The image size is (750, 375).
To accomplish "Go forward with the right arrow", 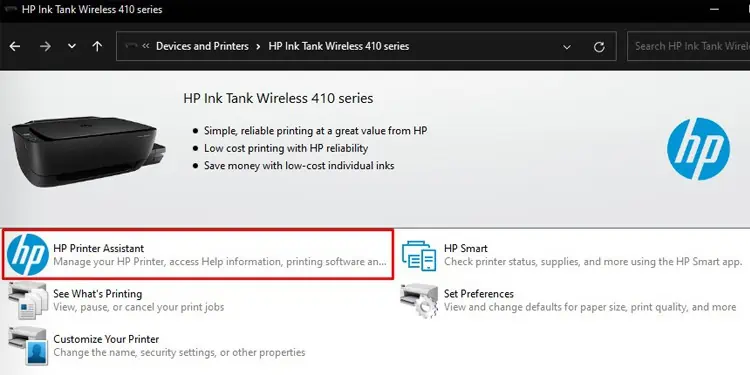I will 45,46.
